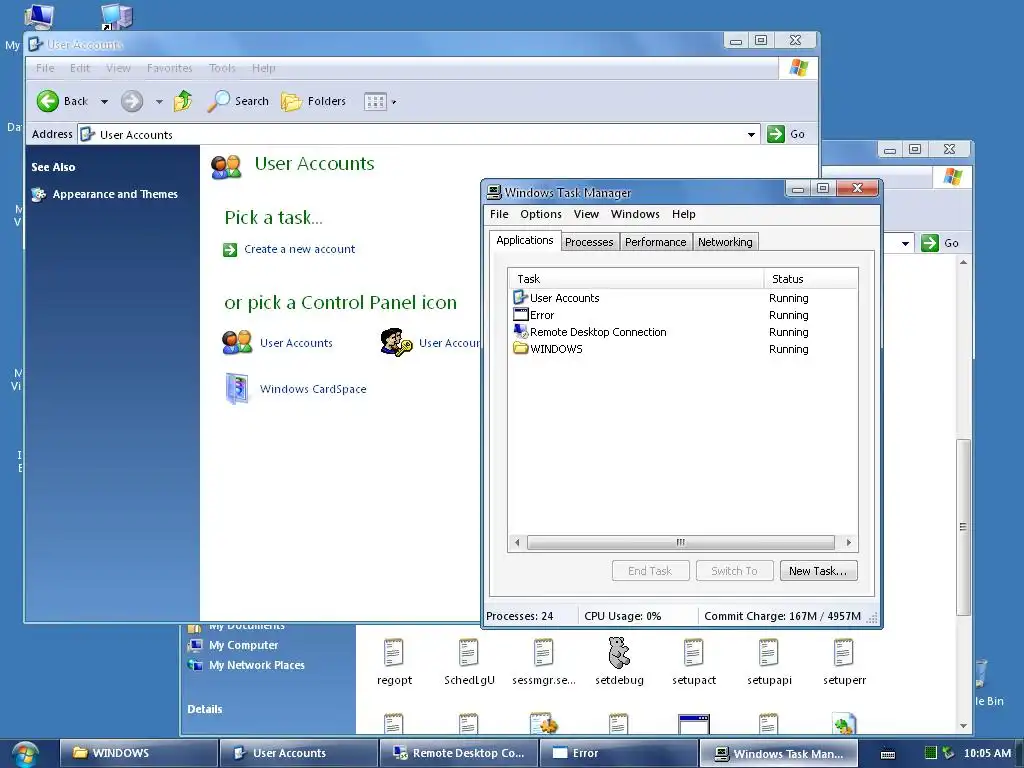Sort by the Task column header
Screen dimensions: 1024x768
(636, 279)
